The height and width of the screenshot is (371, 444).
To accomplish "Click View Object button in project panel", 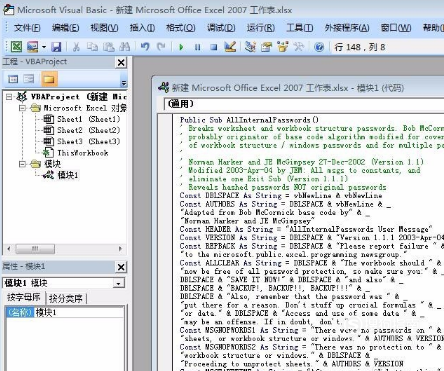I will (29, 79).
